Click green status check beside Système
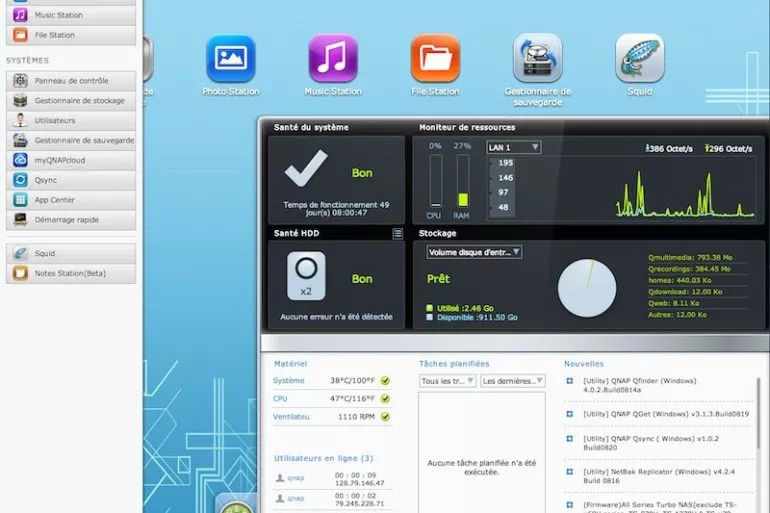The image size is (770, 513). [385, 380]
